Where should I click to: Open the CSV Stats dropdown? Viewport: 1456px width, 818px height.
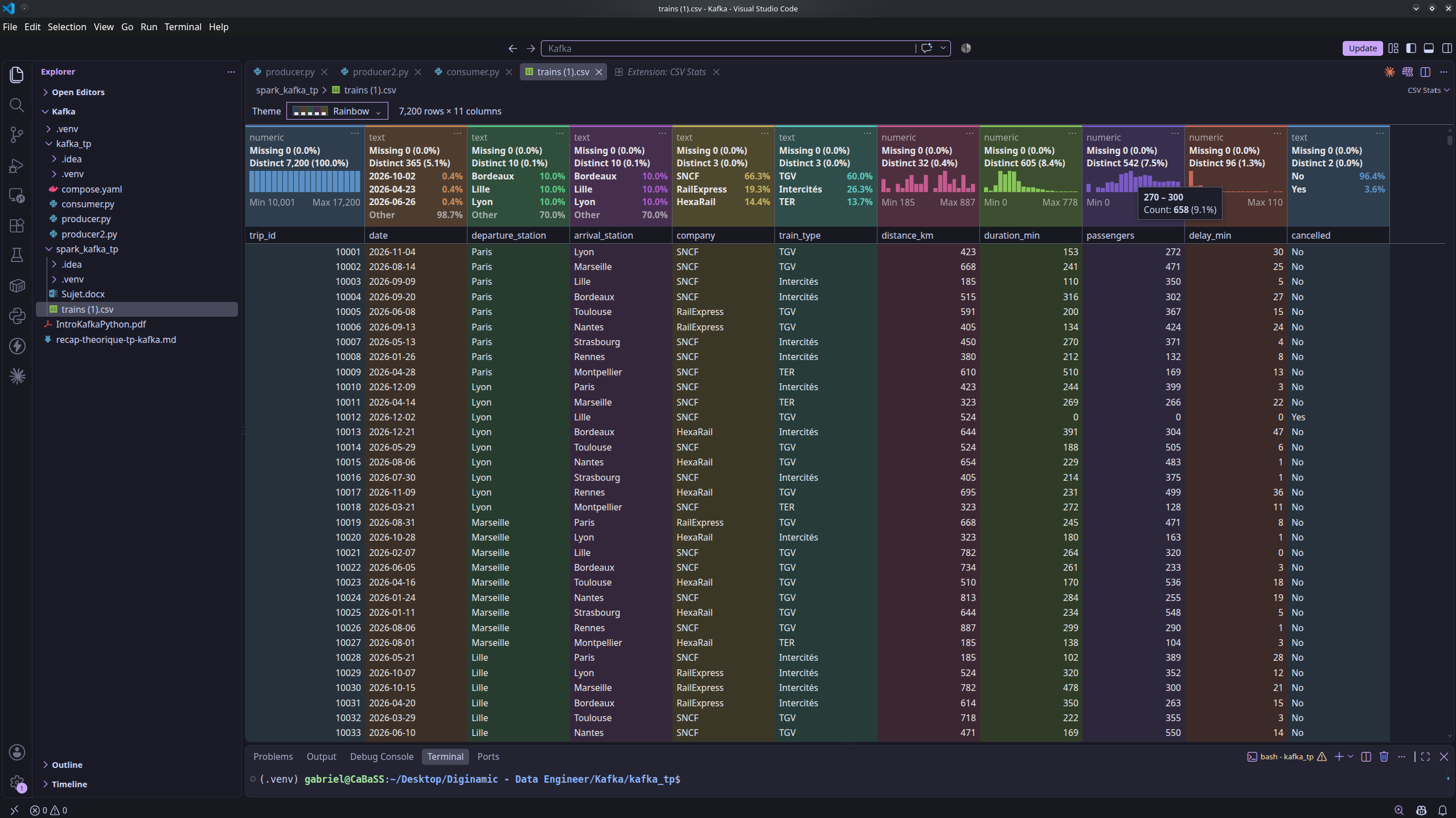[1428, 90]
